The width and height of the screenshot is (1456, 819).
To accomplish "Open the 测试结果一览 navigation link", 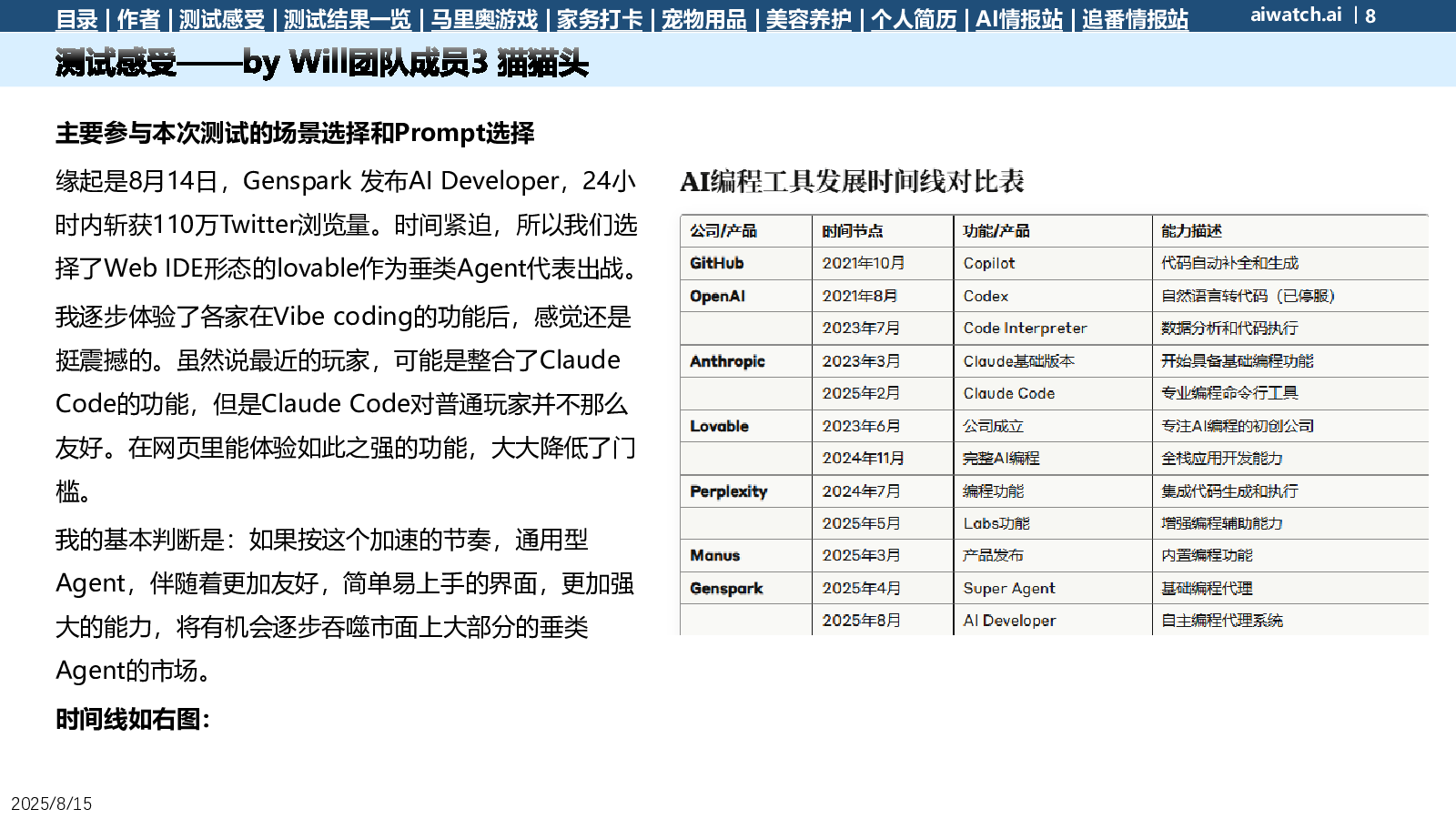I will tap(348, 19).
